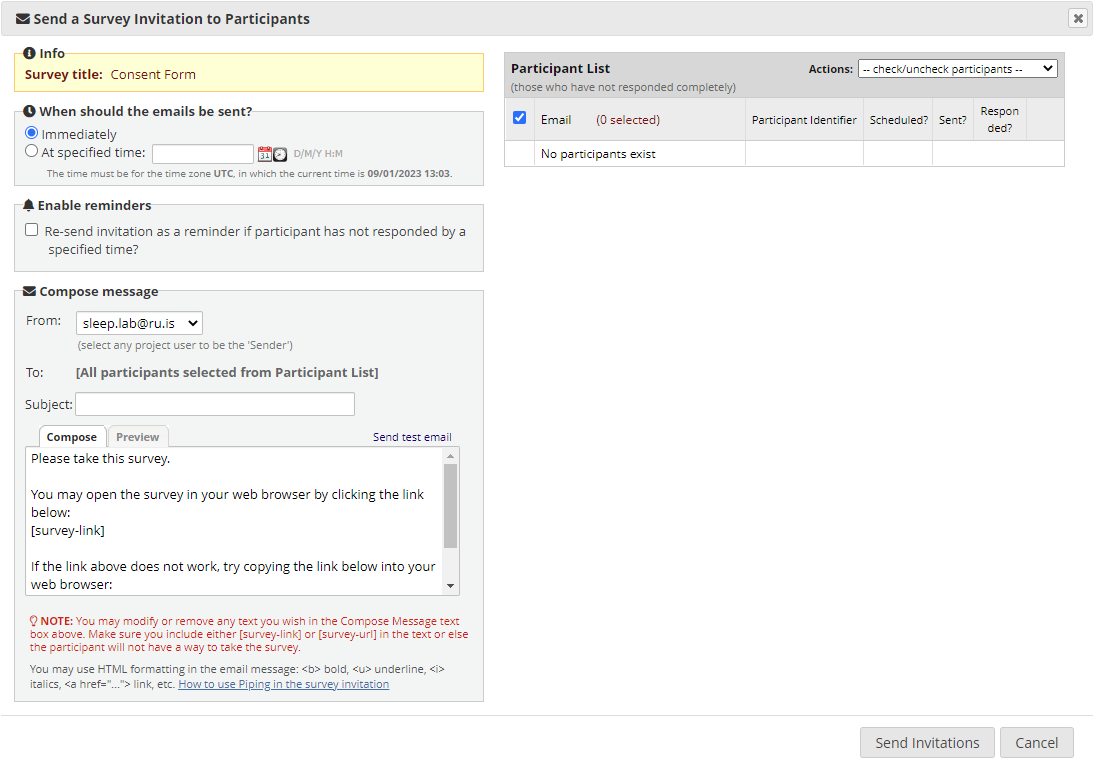Click the lightbulb icon next to NOTE

click(x=34, y=621)
